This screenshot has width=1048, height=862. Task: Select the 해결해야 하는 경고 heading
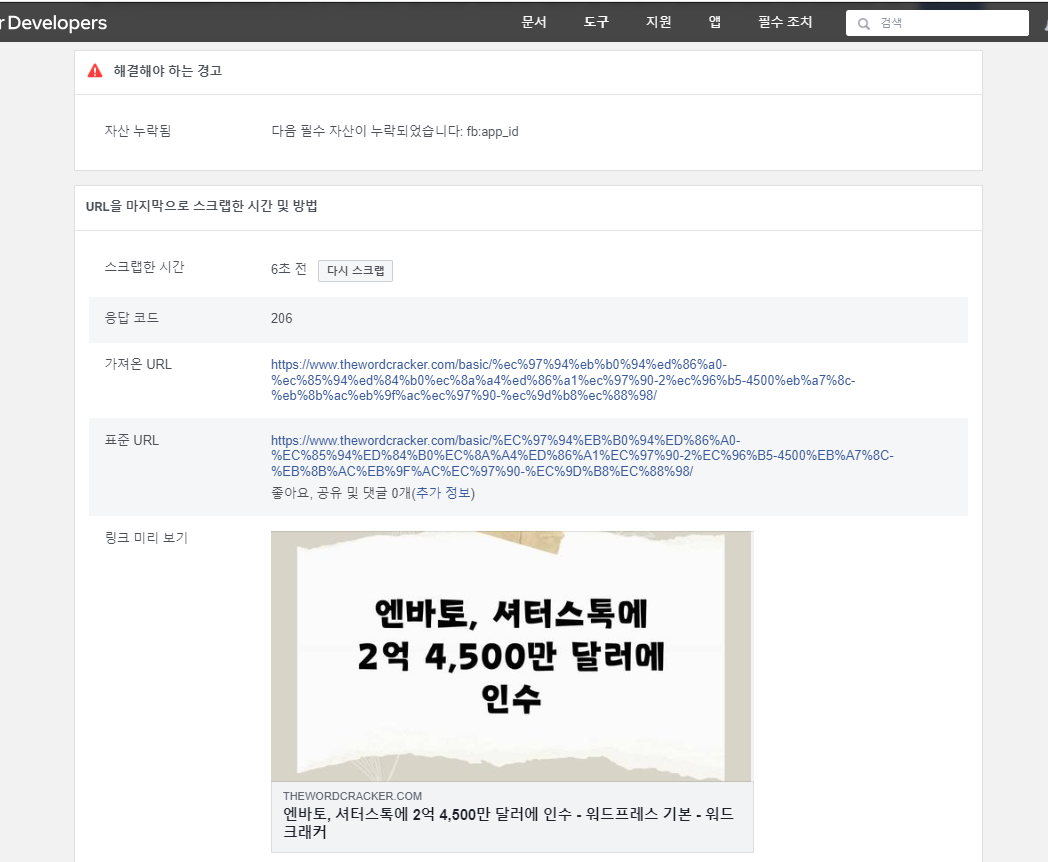tap(168, 71)
